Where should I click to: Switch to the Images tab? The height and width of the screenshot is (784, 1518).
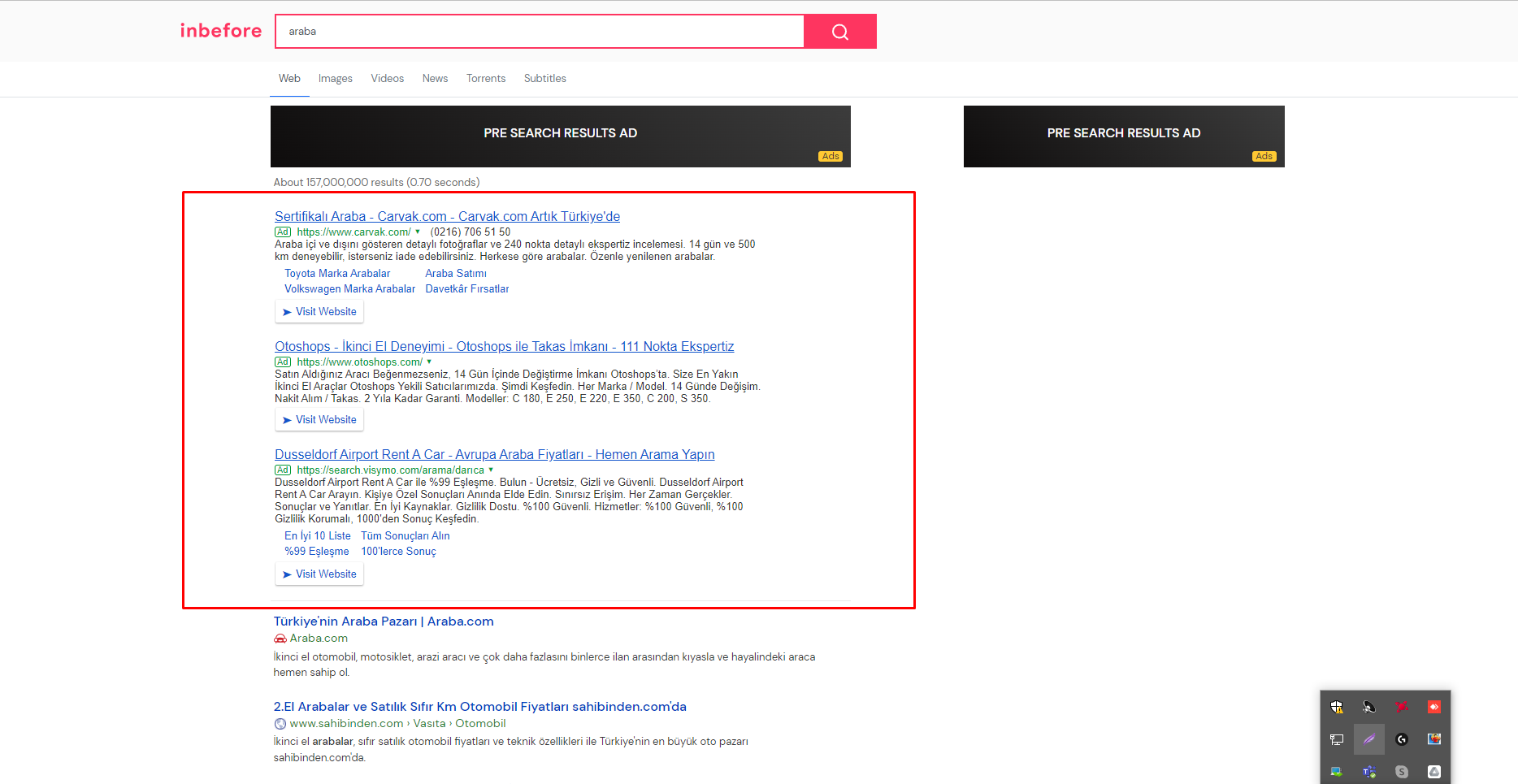click(336, 79)
